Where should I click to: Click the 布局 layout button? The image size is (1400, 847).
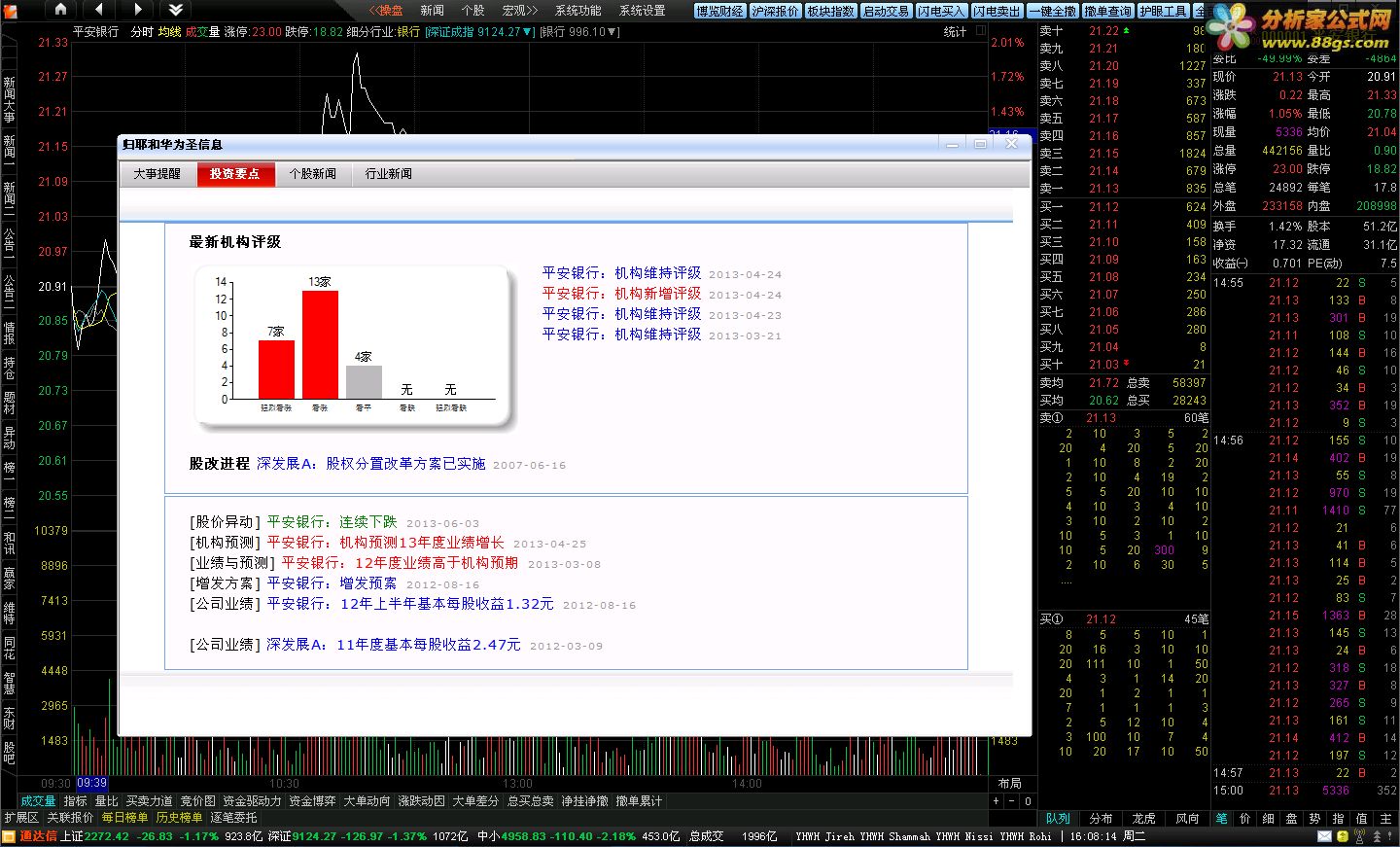coord(1009,783)
